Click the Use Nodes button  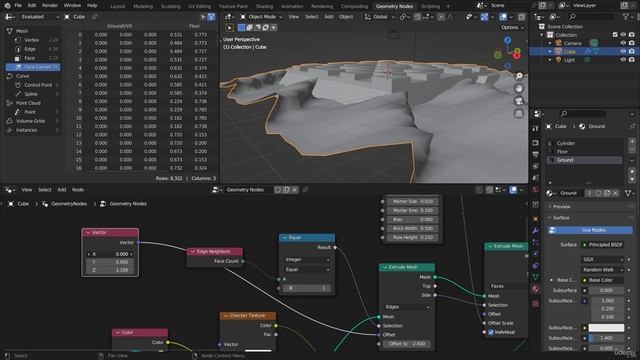[590, 230]
